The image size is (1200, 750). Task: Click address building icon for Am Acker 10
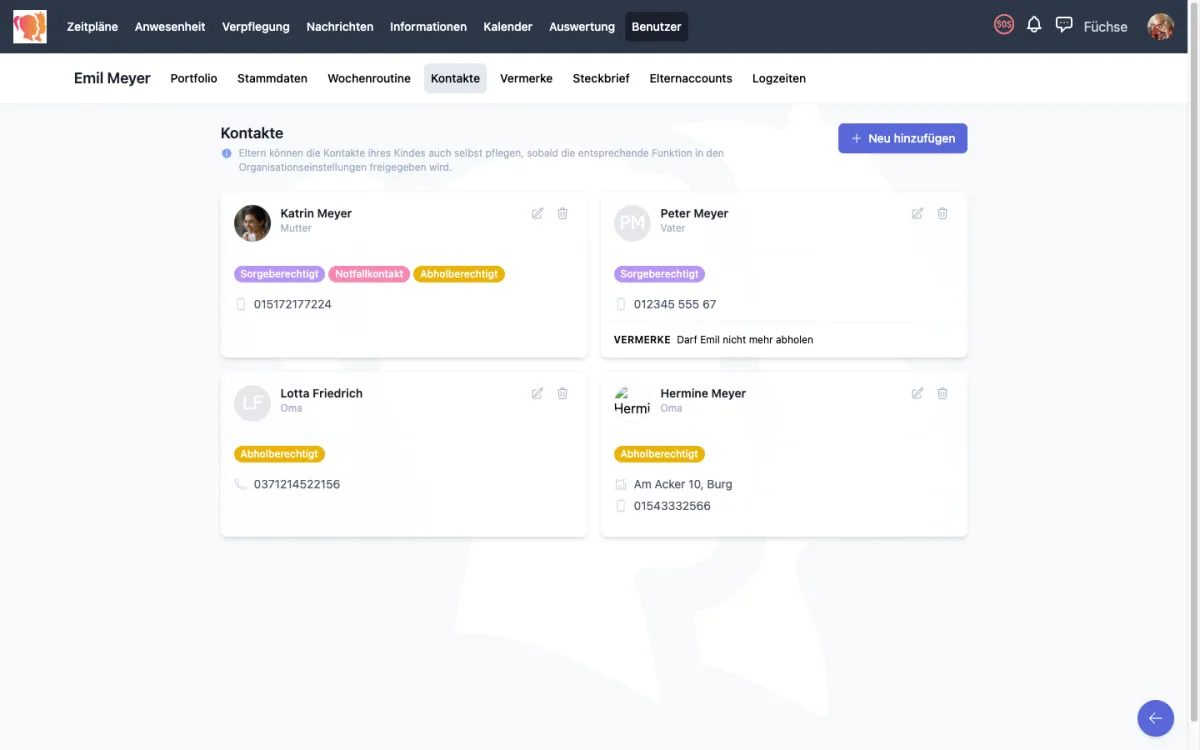click(620, 484)
